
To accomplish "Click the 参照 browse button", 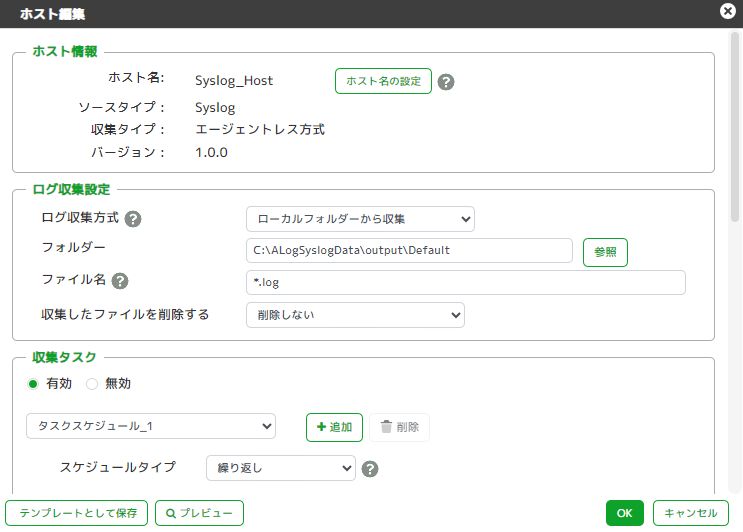I will (605, 252).
